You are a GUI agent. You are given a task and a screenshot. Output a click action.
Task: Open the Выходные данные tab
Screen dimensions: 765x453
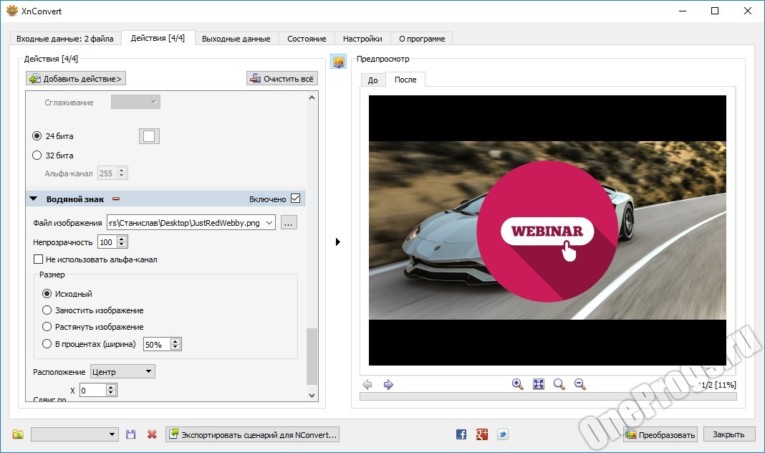[x=236, y=39]
